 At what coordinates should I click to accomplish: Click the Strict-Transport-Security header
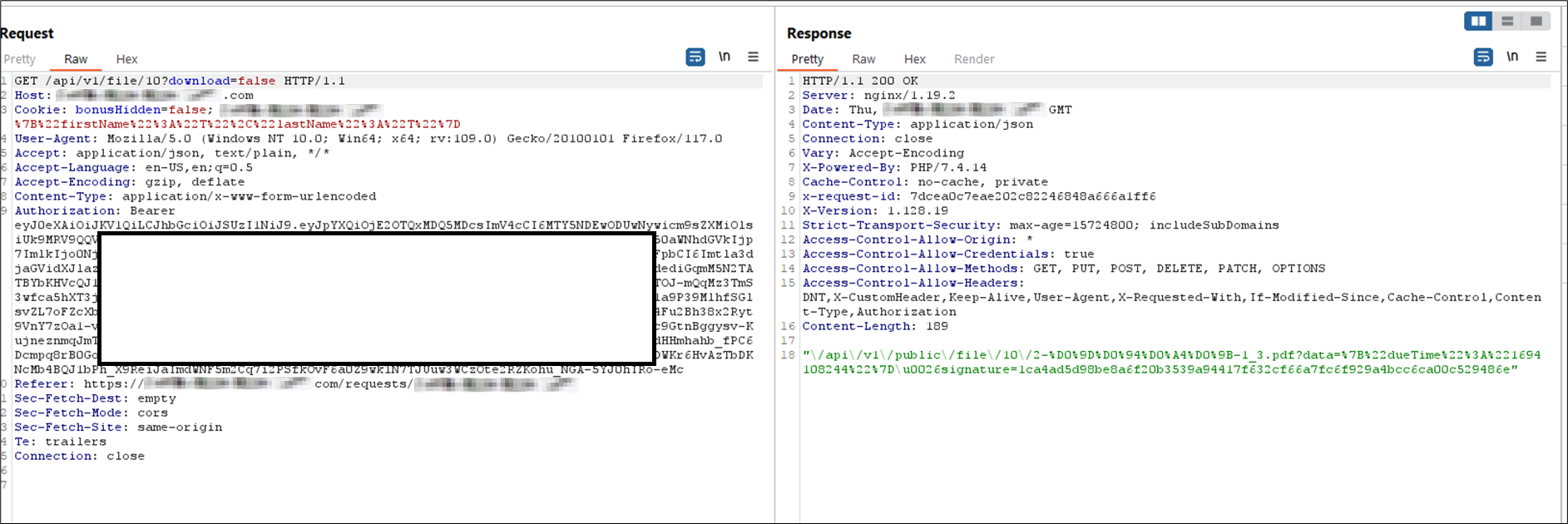(x=1041, y=225)
